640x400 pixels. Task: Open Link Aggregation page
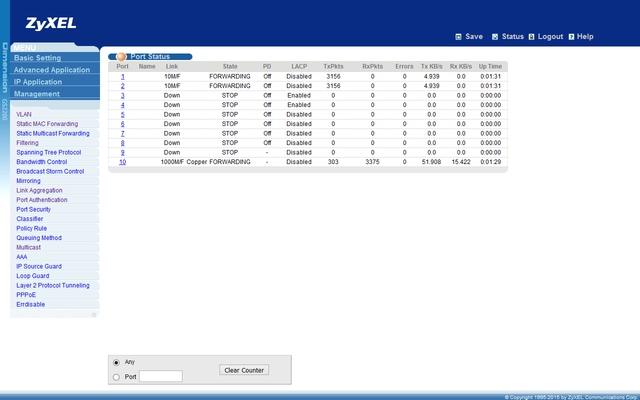(x=39, y=191)
